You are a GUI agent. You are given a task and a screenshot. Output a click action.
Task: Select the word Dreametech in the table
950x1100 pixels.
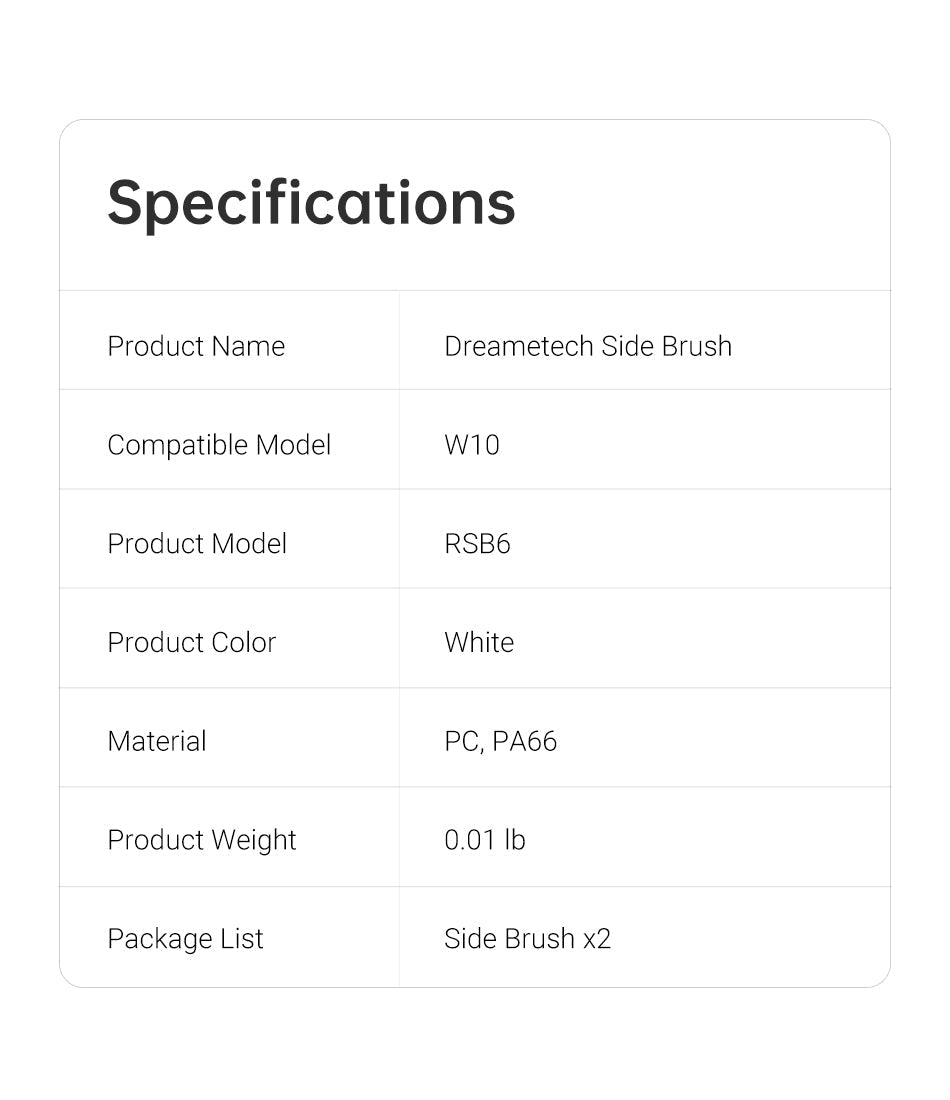[519, 346]
